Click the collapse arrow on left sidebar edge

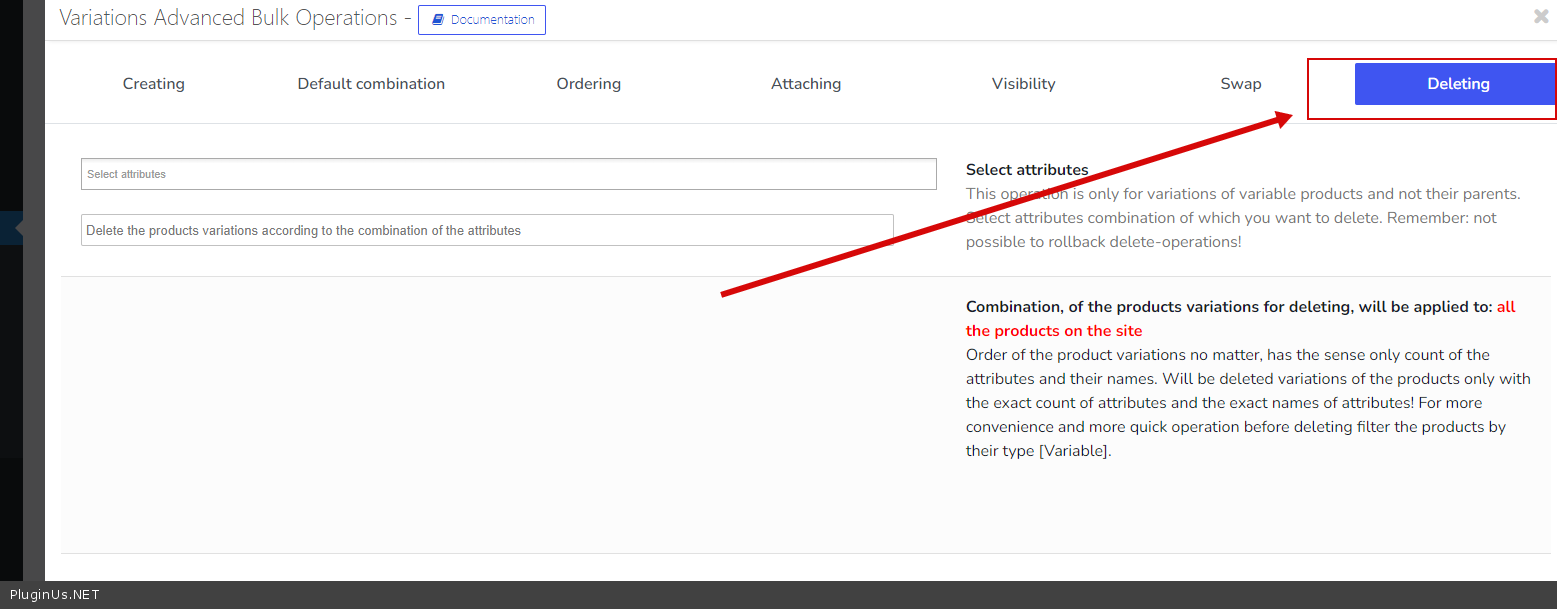pos(19,228)
